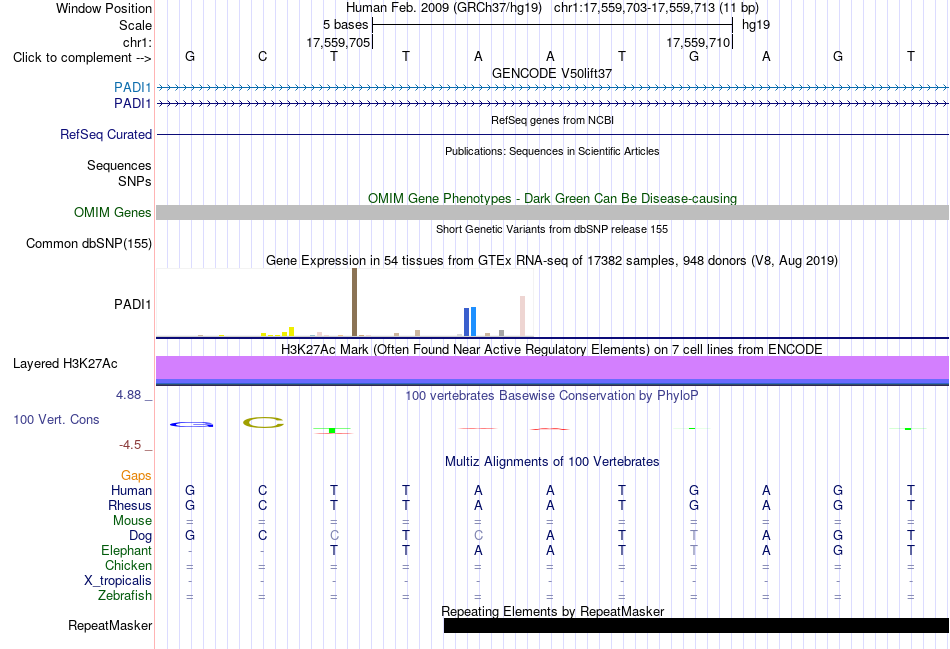Click the hg19 label beside scale bar
950x649 pixels.
tap(756, 25)
